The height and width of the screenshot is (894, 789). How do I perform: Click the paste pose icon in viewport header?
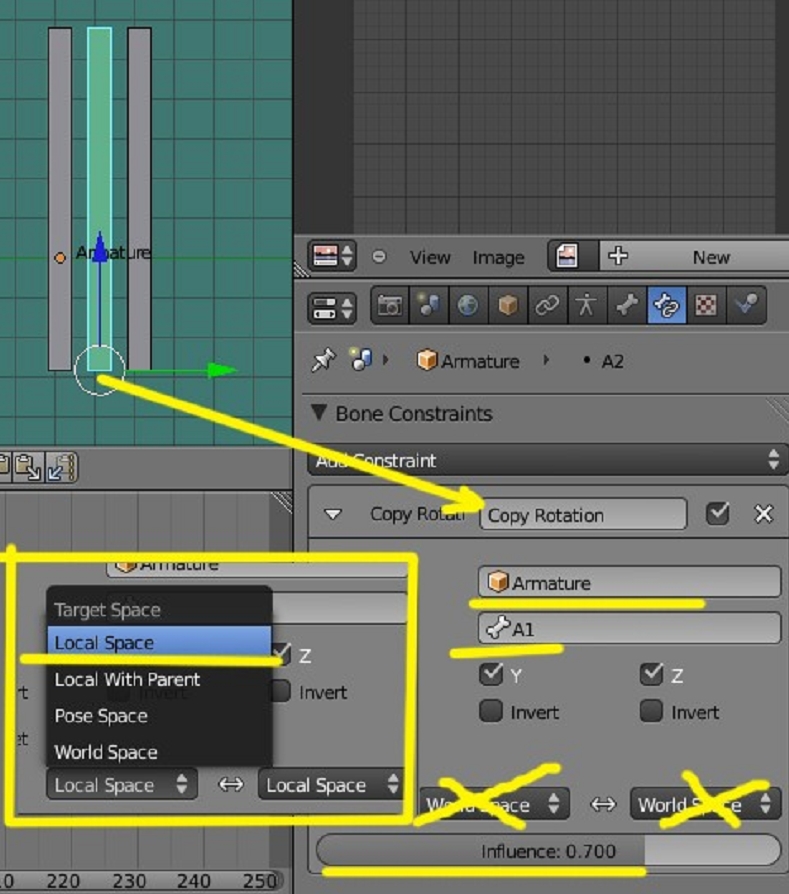(x=27, y=467)
